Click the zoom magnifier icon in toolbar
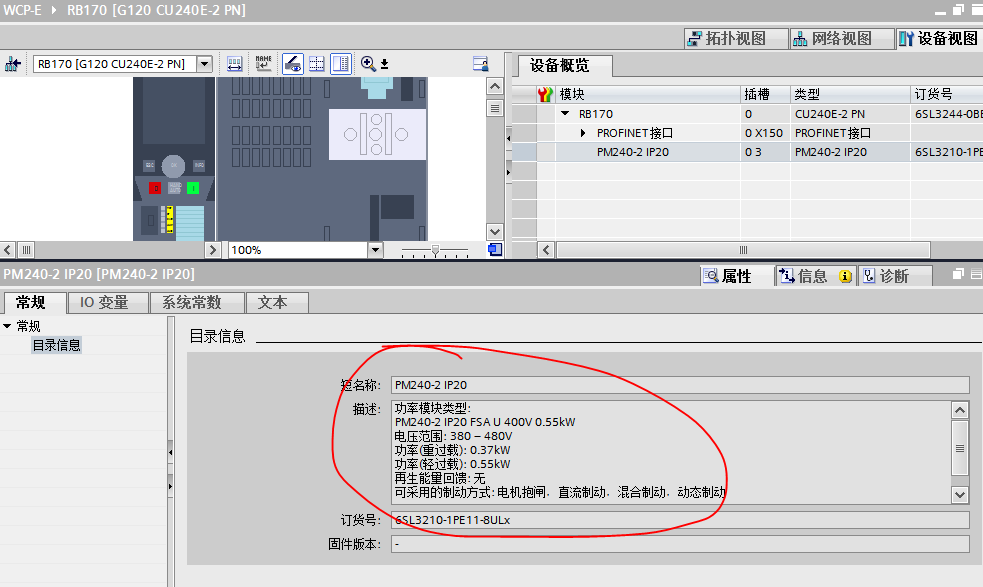 coord(368,64)
